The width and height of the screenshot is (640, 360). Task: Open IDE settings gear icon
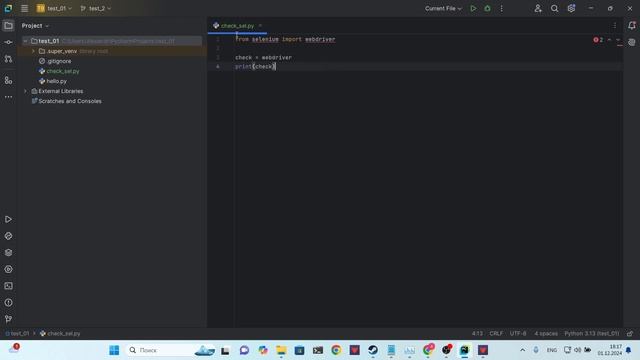[x=571, y=8]
